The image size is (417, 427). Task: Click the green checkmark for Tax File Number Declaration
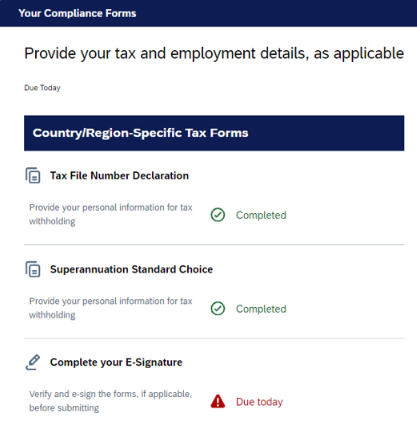(x=218, y=215)
